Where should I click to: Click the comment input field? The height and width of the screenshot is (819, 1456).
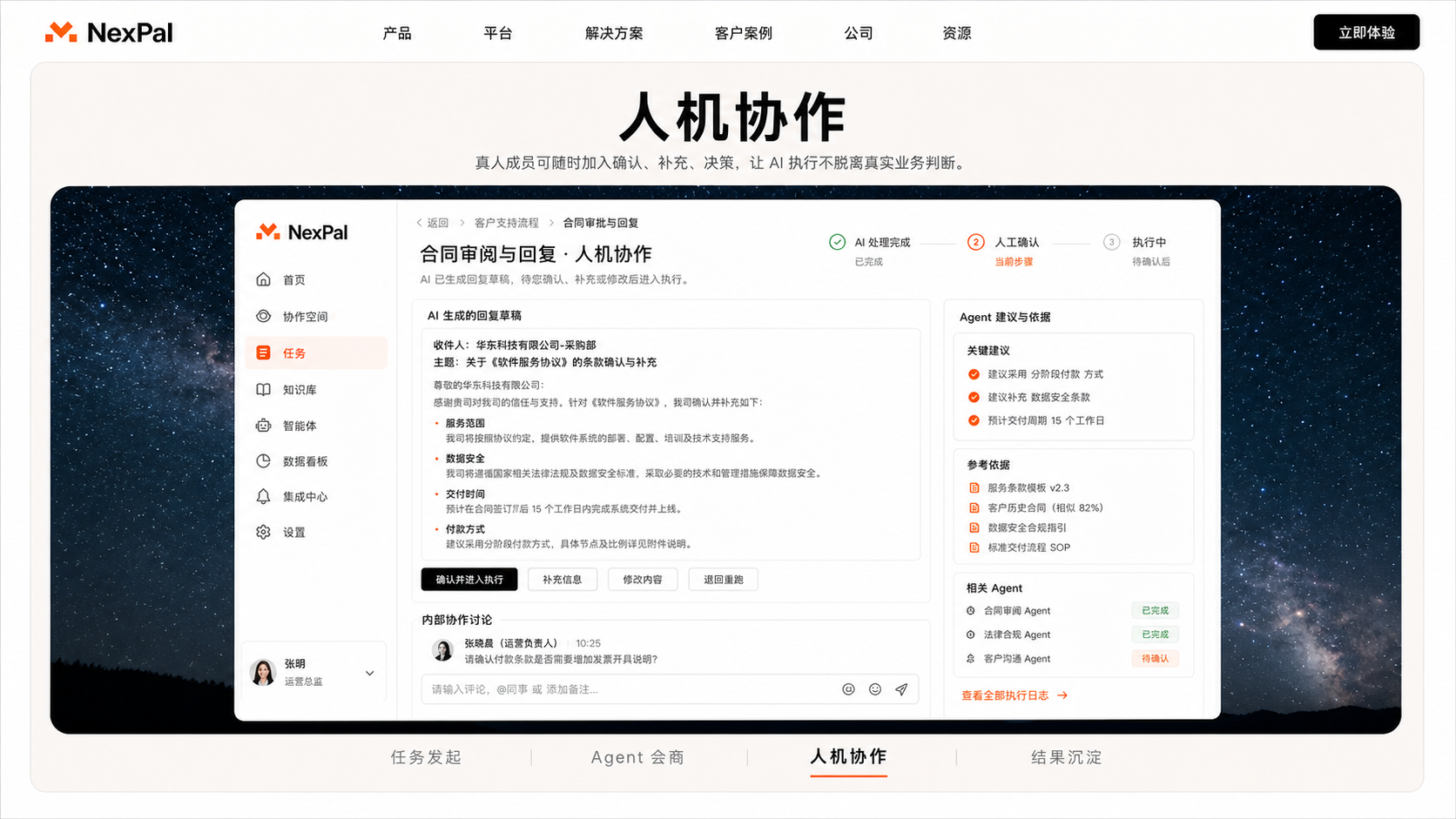tap(670, 689)
